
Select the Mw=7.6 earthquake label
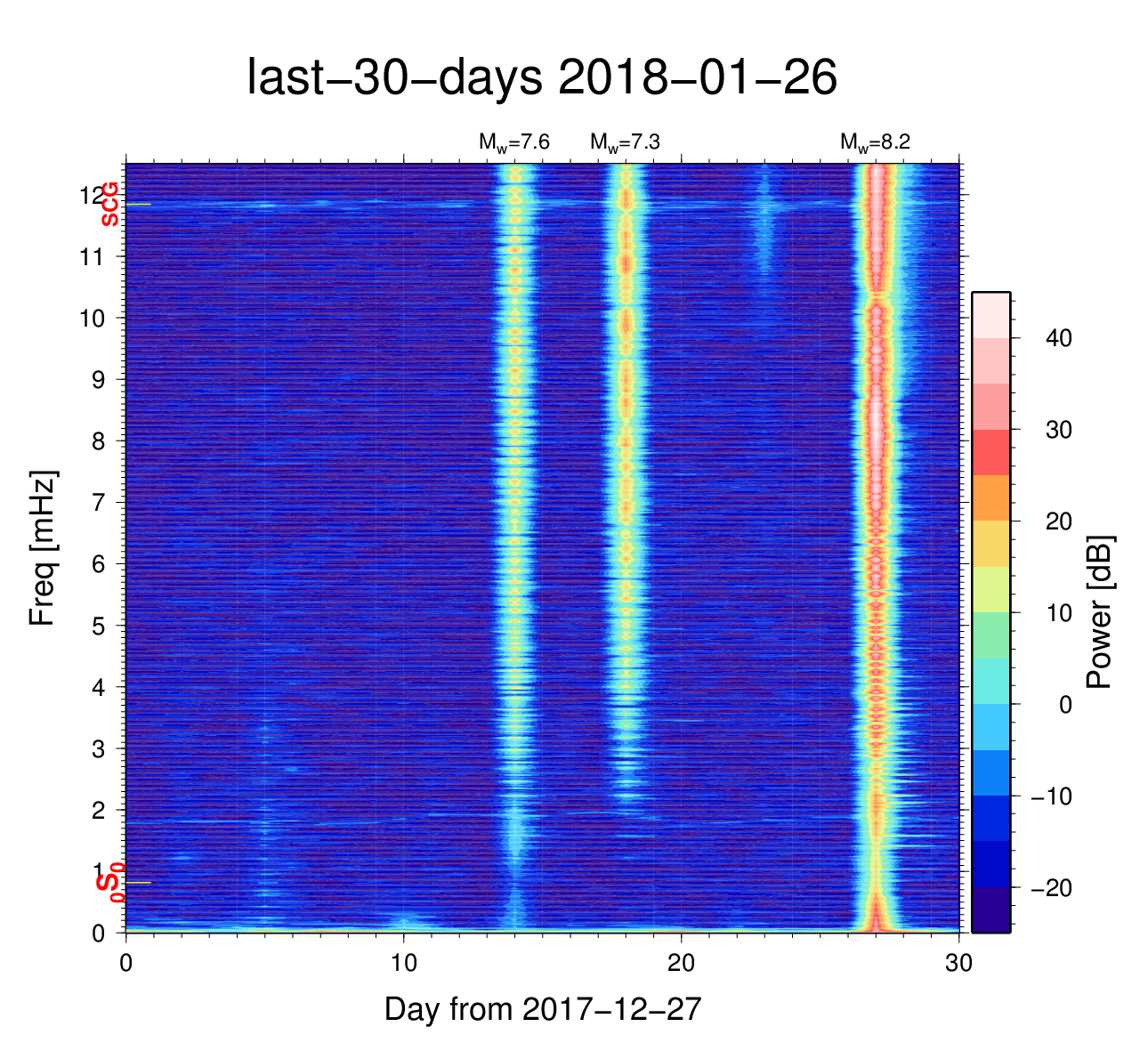click(514, 142)
